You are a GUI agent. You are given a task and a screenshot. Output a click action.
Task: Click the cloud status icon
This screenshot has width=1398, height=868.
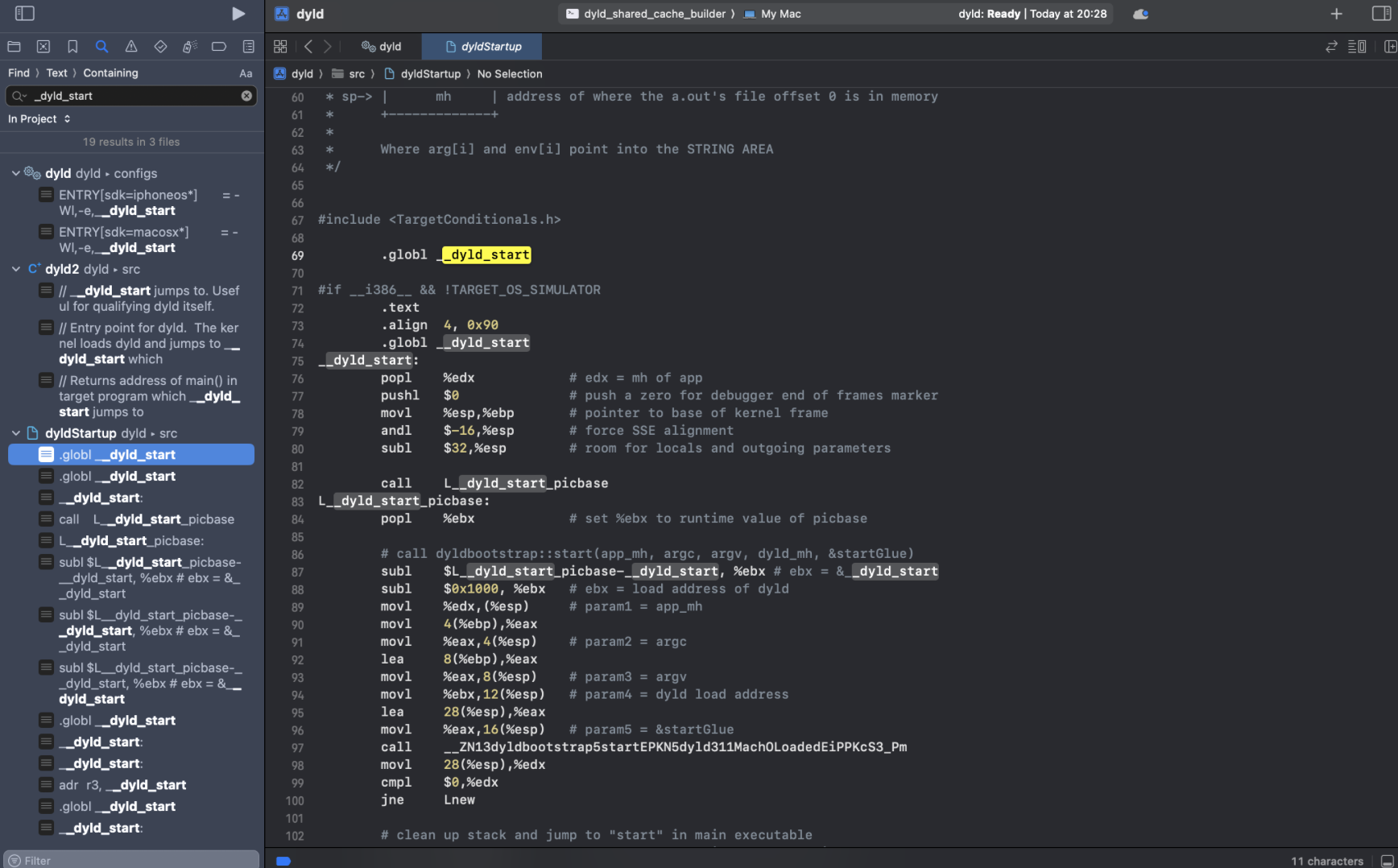coord(1140,14)
